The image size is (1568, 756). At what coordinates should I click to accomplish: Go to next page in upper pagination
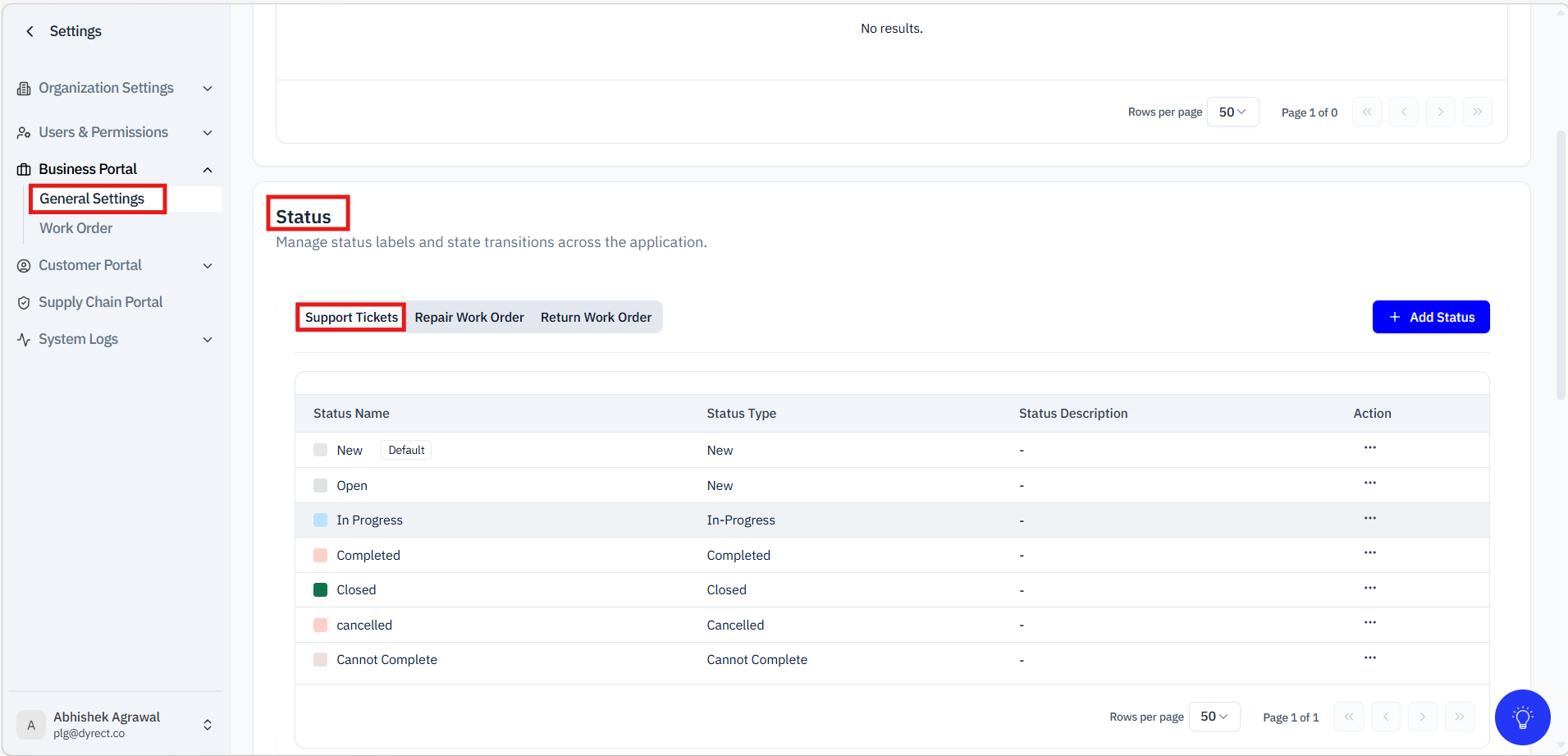click(1441, 112)
